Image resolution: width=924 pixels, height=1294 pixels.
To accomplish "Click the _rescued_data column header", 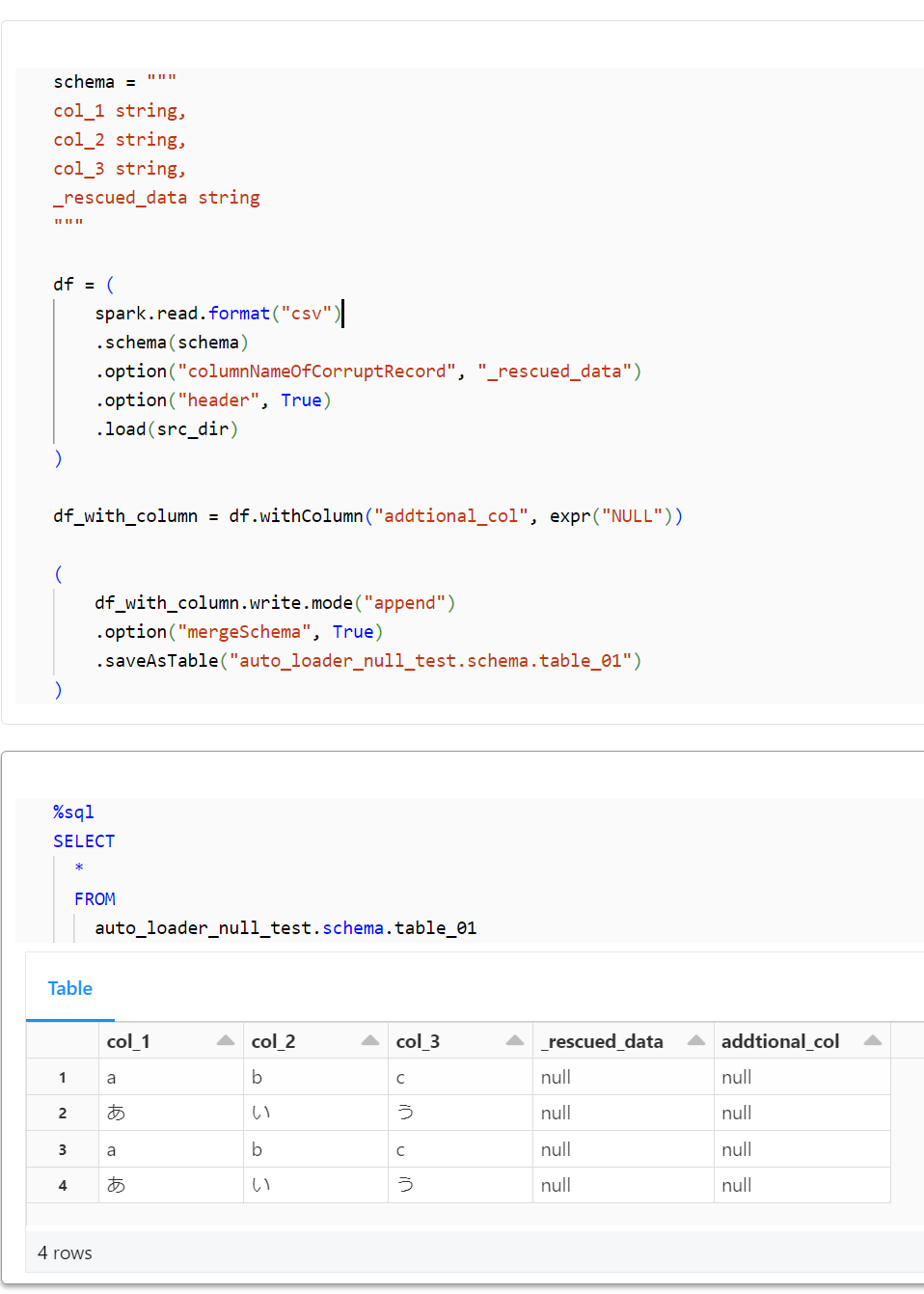I will pos(623,1041).
